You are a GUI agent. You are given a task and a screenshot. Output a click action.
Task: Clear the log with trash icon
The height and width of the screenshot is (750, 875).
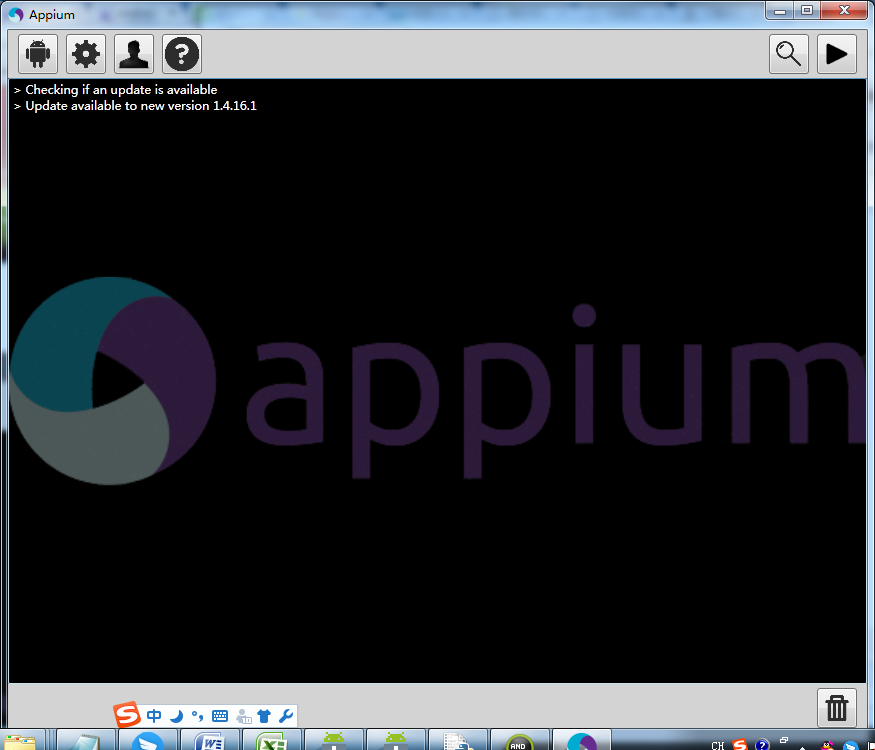(836, 708)
